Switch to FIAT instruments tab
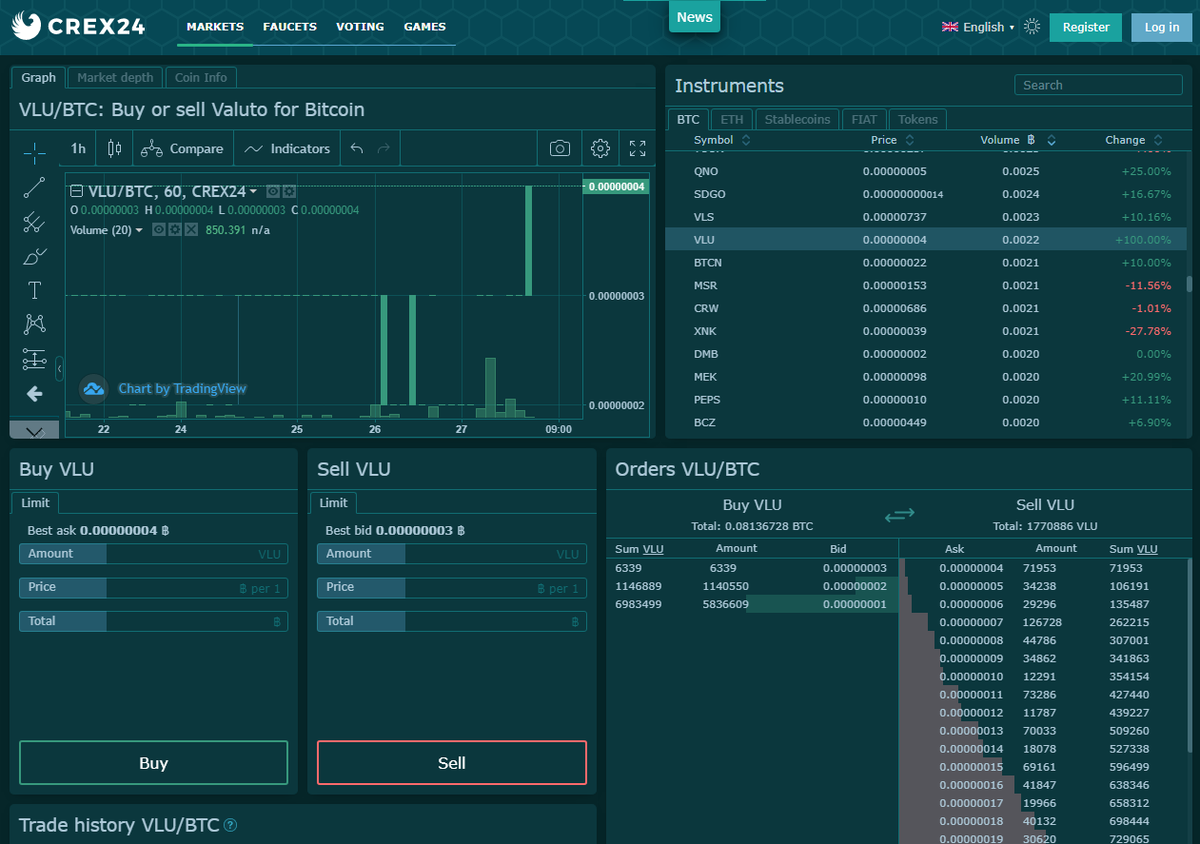 (864, 119)
